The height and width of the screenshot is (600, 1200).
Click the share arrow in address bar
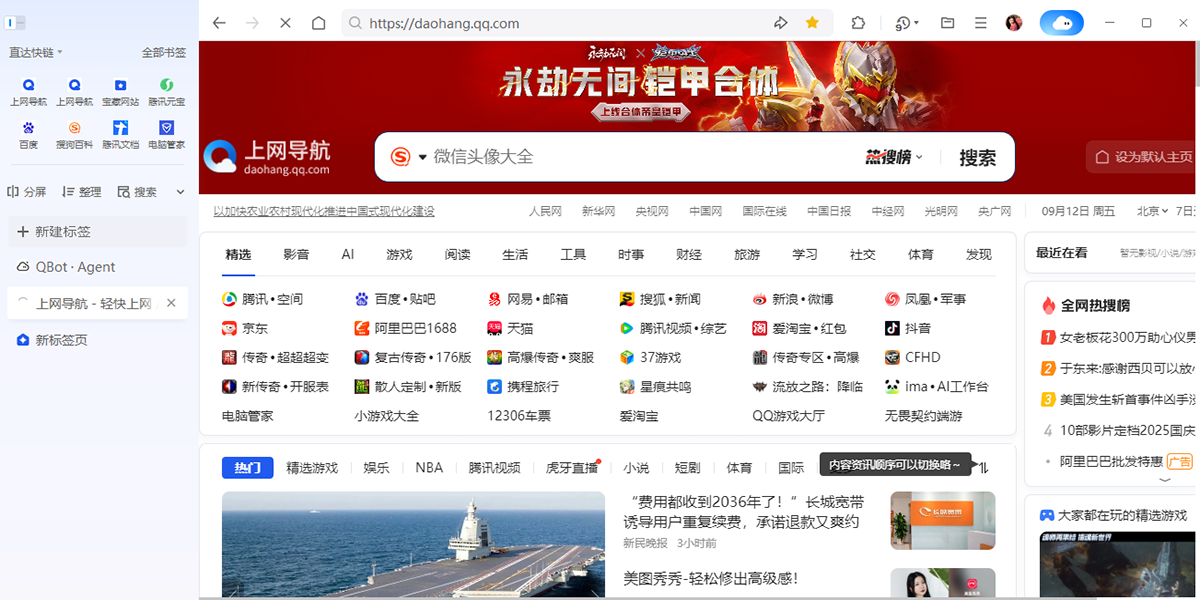781,22
